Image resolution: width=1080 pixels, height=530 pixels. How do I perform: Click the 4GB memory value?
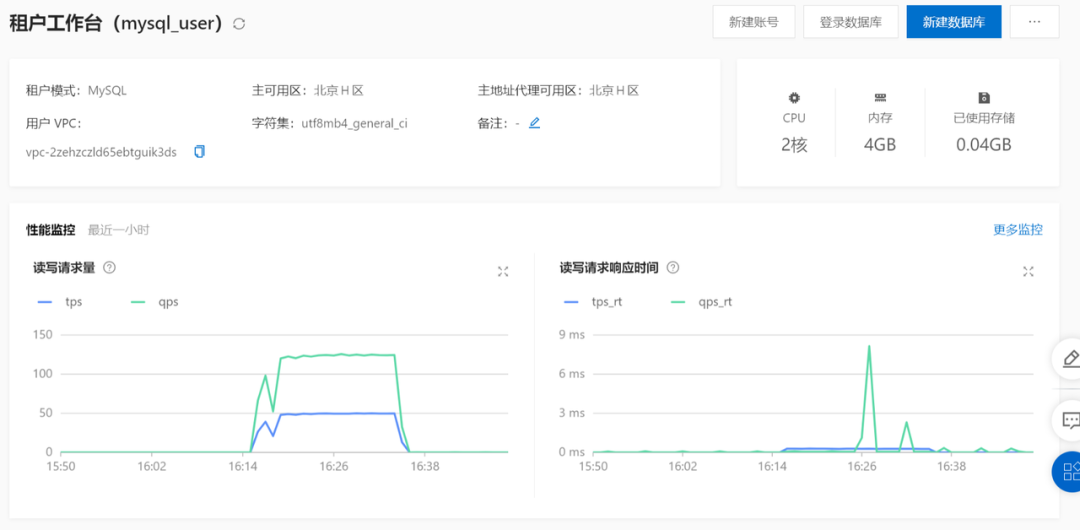880,145
